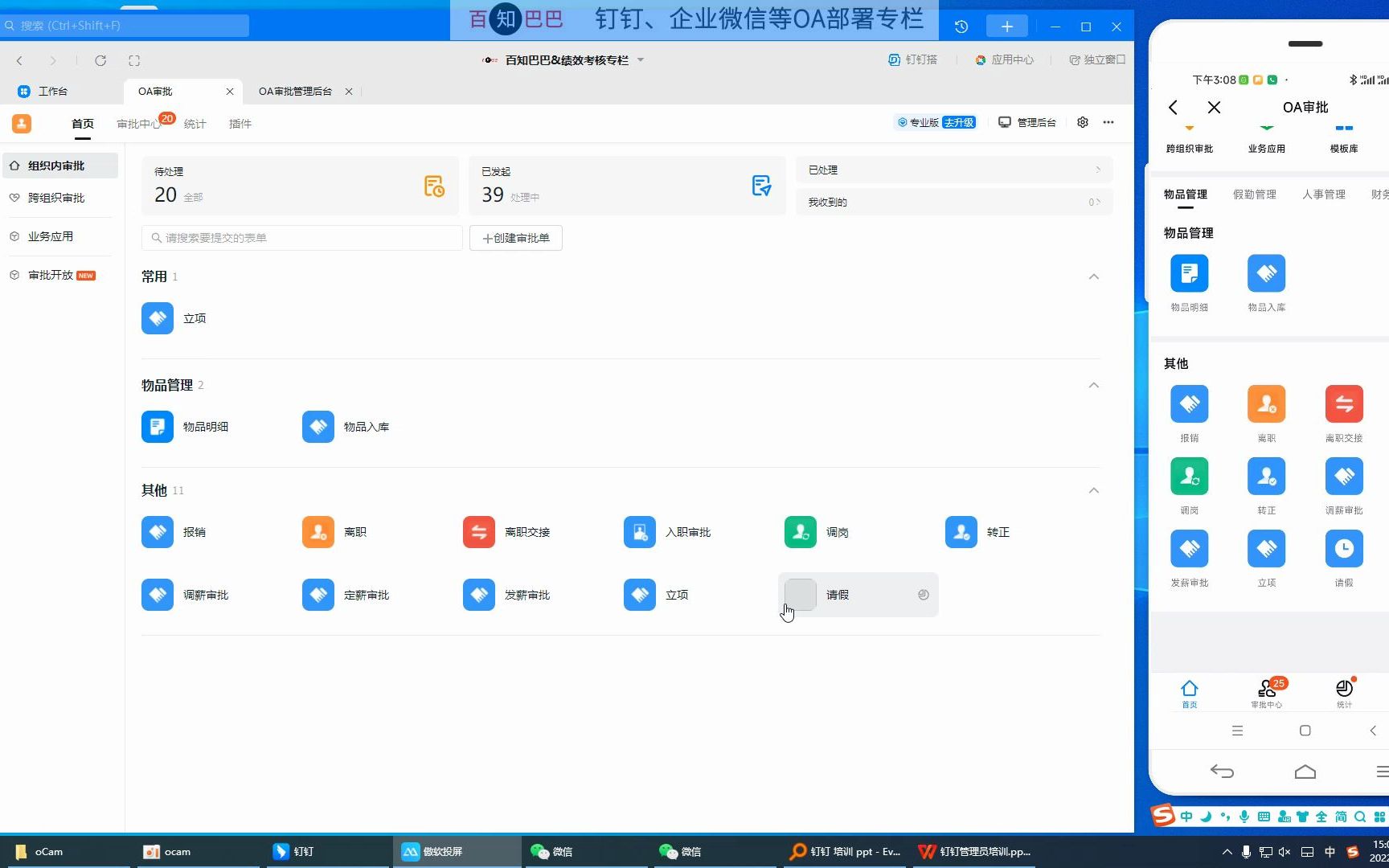
Task: Collapse the 常用 section
Action: (1094, 276)
